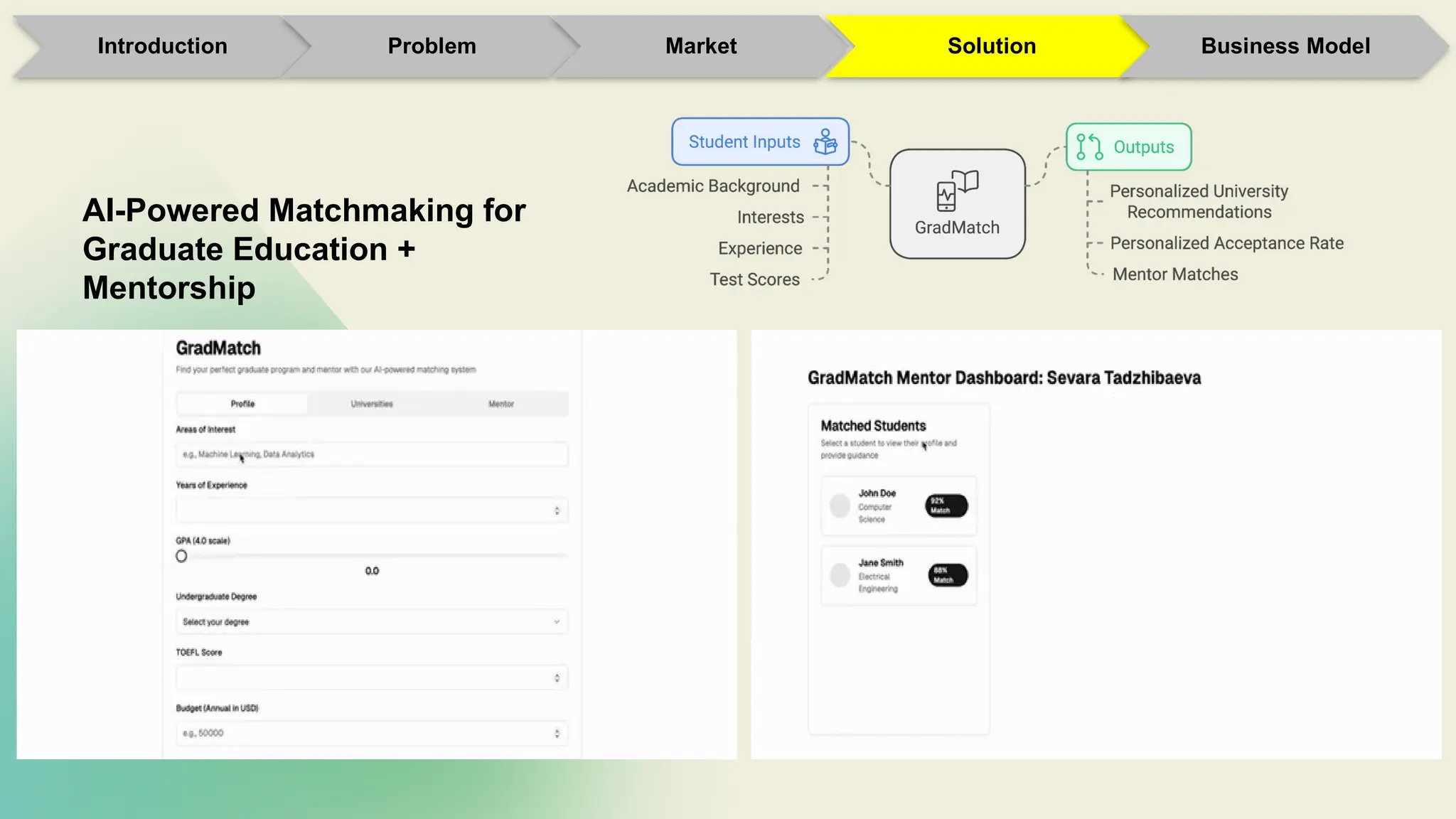
Task: Open the Introduction section in the navigation
Action: click(162, 46)
